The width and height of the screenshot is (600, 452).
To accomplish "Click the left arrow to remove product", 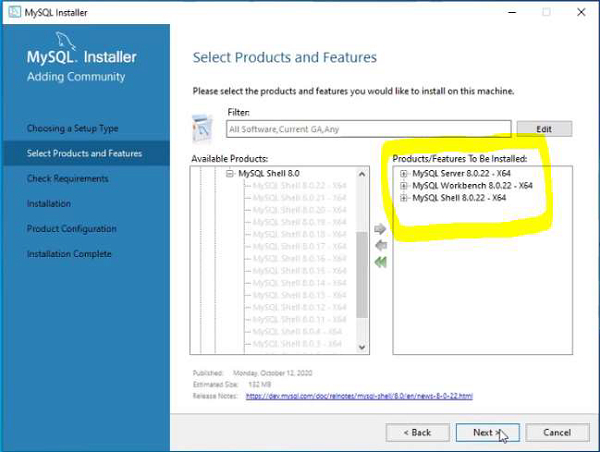I will click(381, 245).
